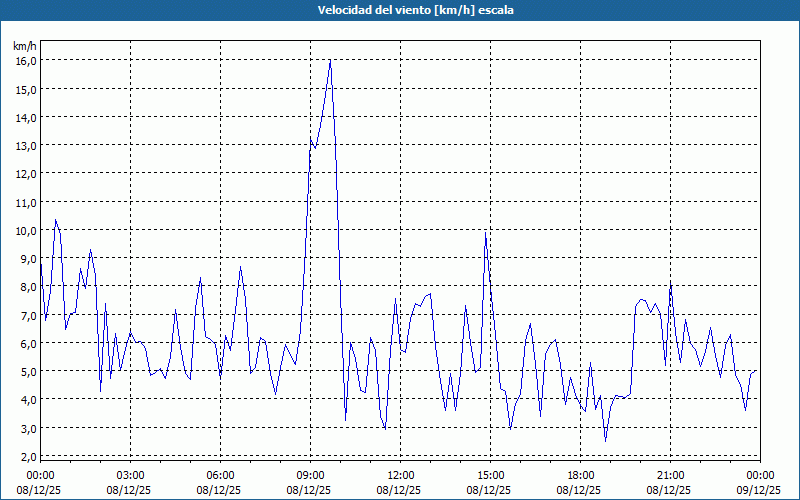Click the 7,0 y-axis label

click(25, 315)
